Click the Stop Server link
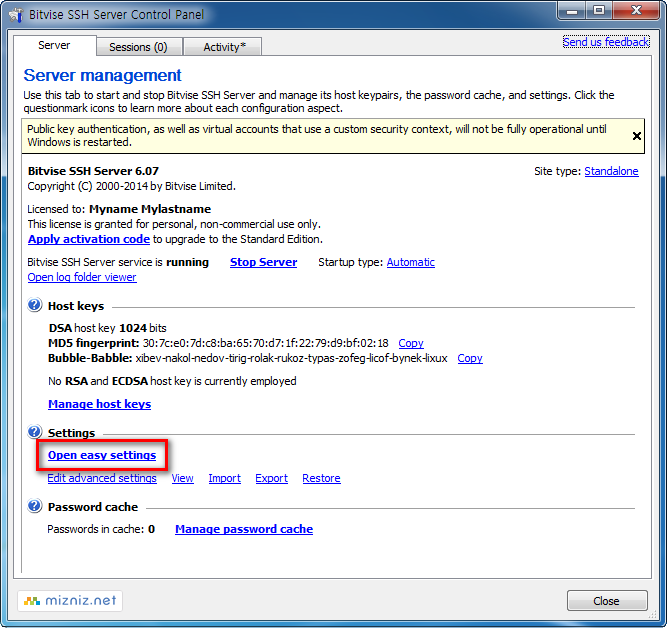667x628 pixels. pos(263,262)
